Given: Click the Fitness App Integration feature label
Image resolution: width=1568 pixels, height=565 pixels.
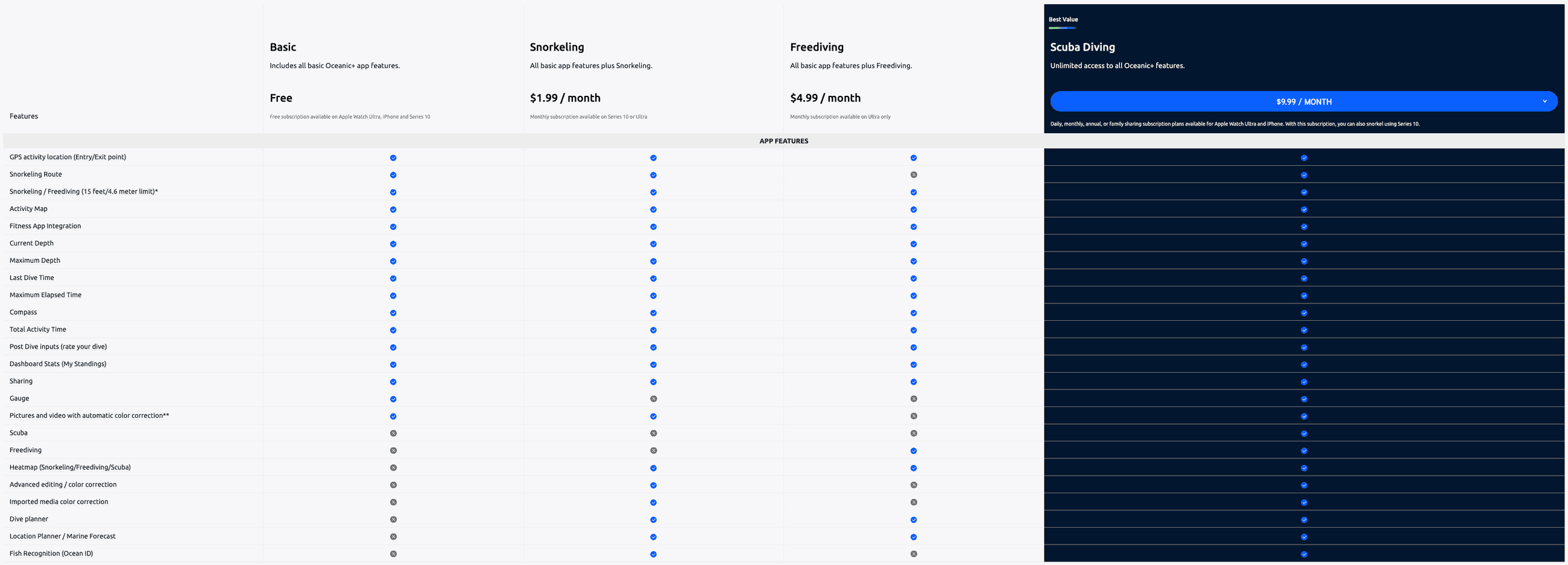Looking at the screenshot, I should (45, 226).
